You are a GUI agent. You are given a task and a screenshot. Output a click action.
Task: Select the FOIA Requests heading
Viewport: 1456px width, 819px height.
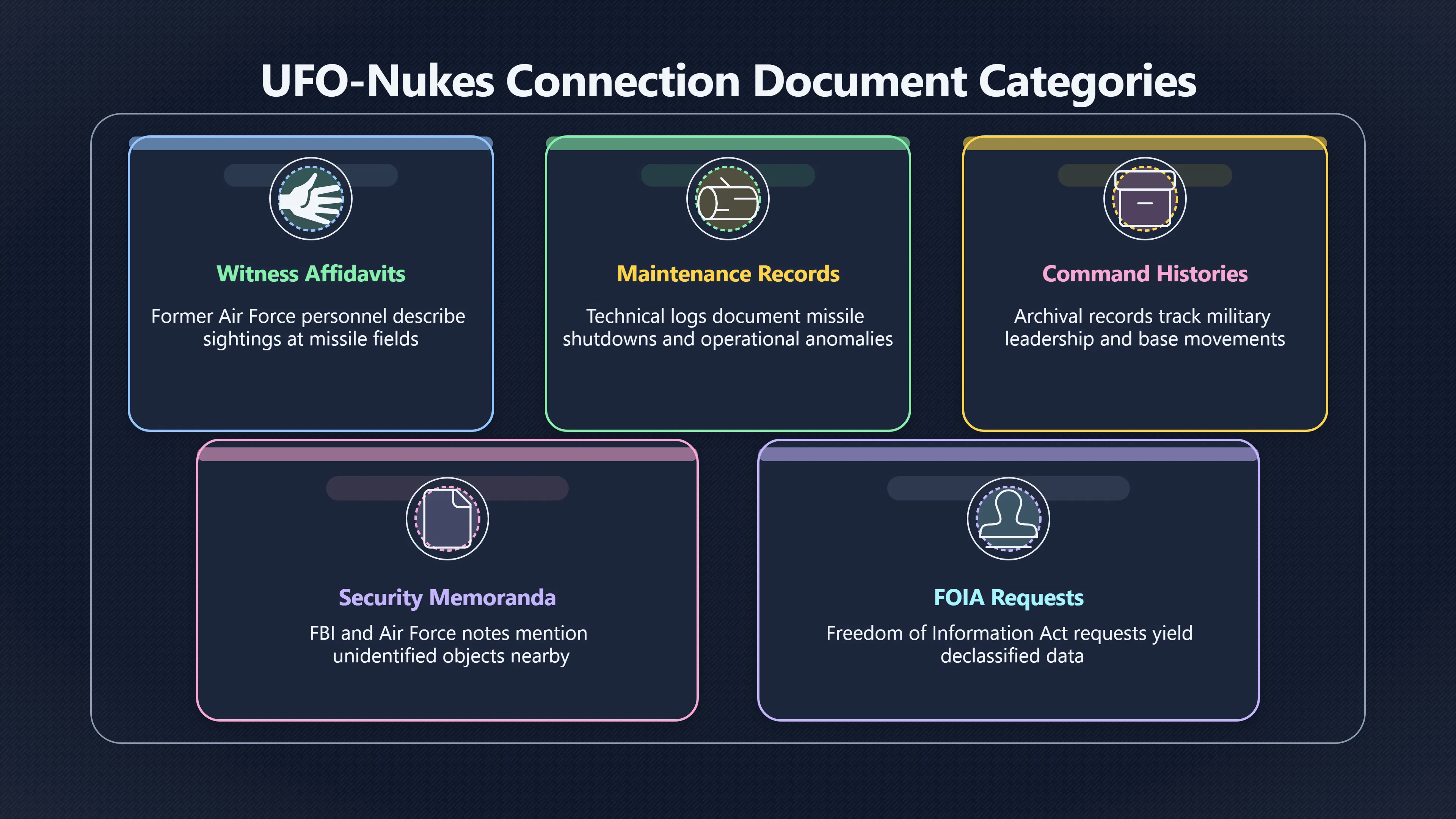(x=1008, y=598)
